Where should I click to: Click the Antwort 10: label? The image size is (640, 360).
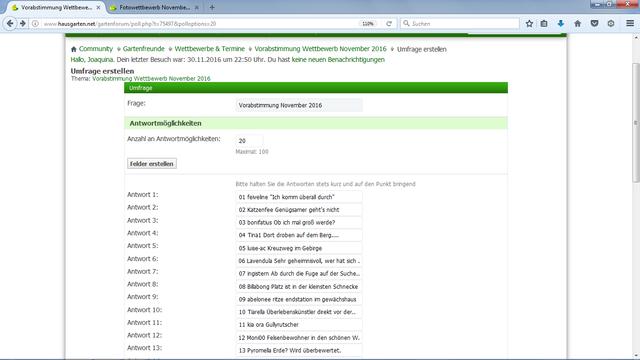[144, 309]
